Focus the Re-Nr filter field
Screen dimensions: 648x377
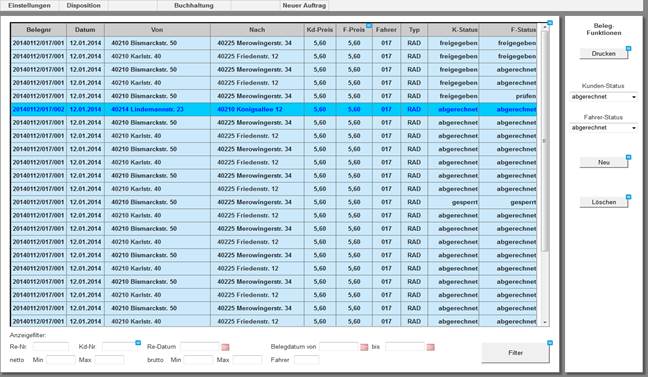(x=50, y=347)
